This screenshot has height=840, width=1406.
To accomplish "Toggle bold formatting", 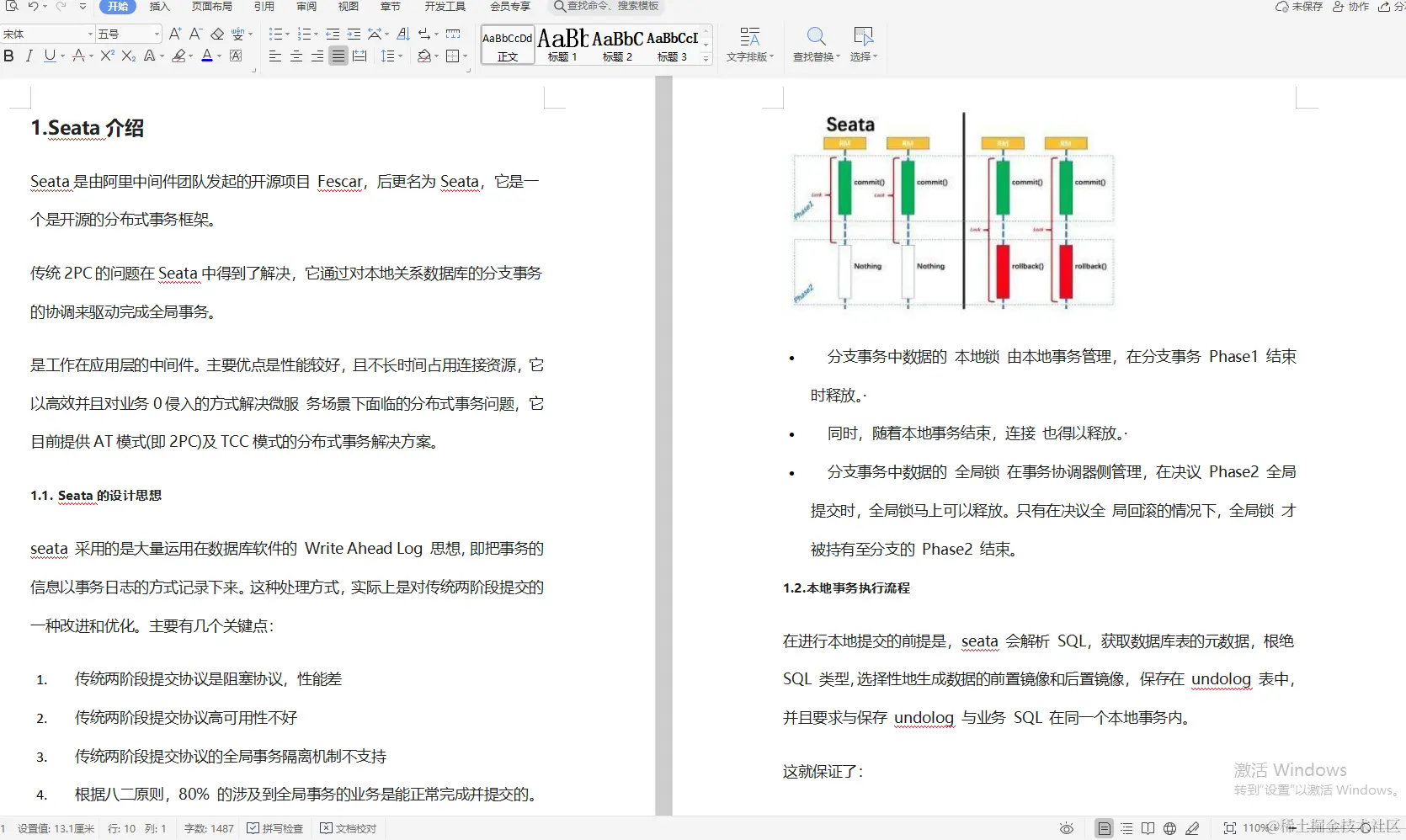I will pyautogui.click(x=8, y=56).
